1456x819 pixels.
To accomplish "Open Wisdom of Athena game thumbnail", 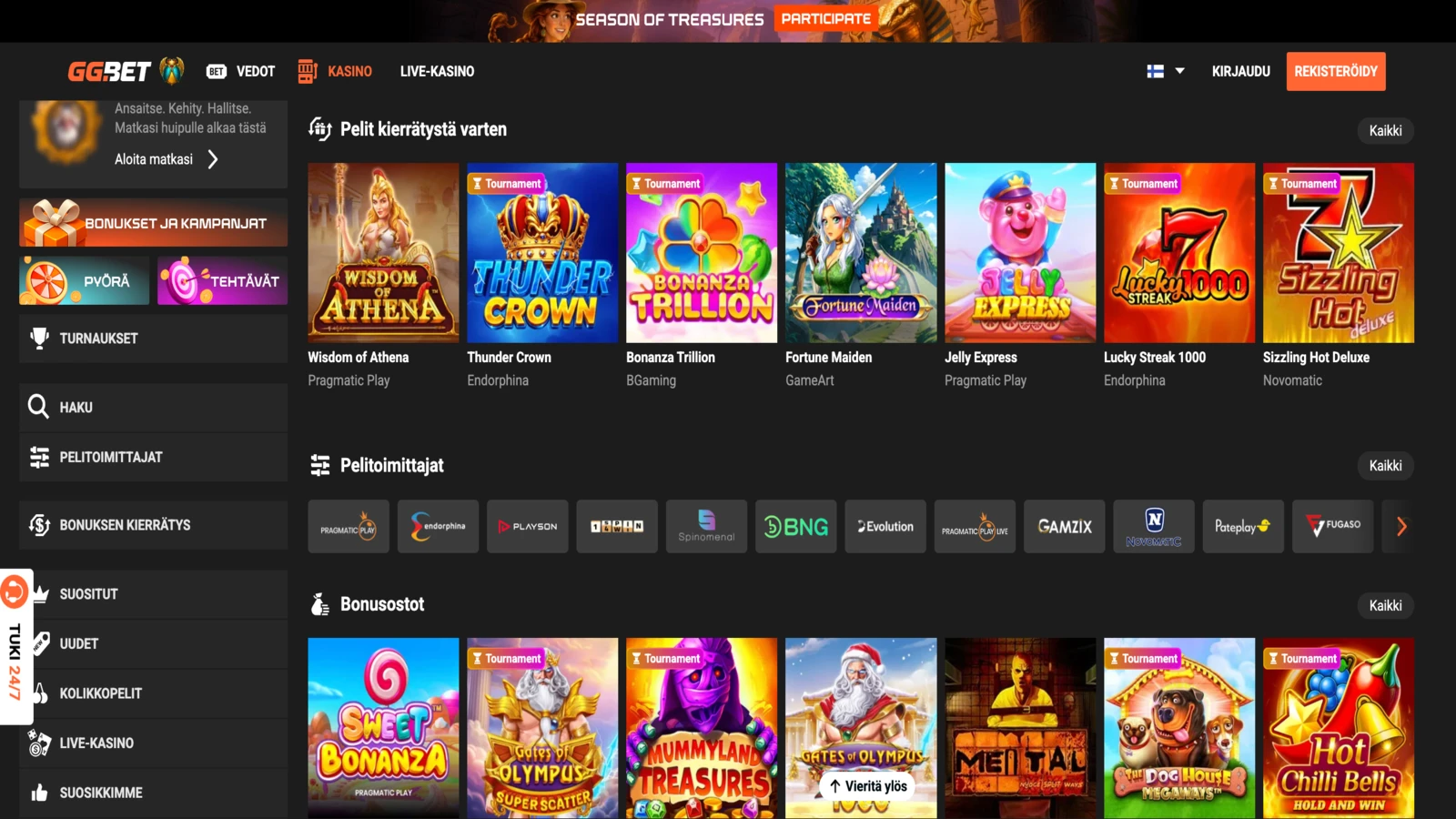I will pos(383,253).
